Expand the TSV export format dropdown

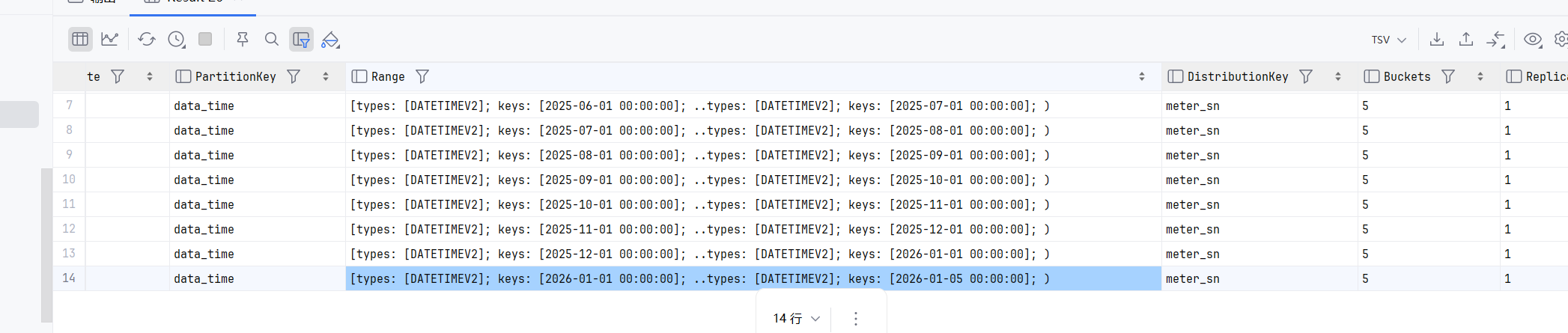(1389, 40)
